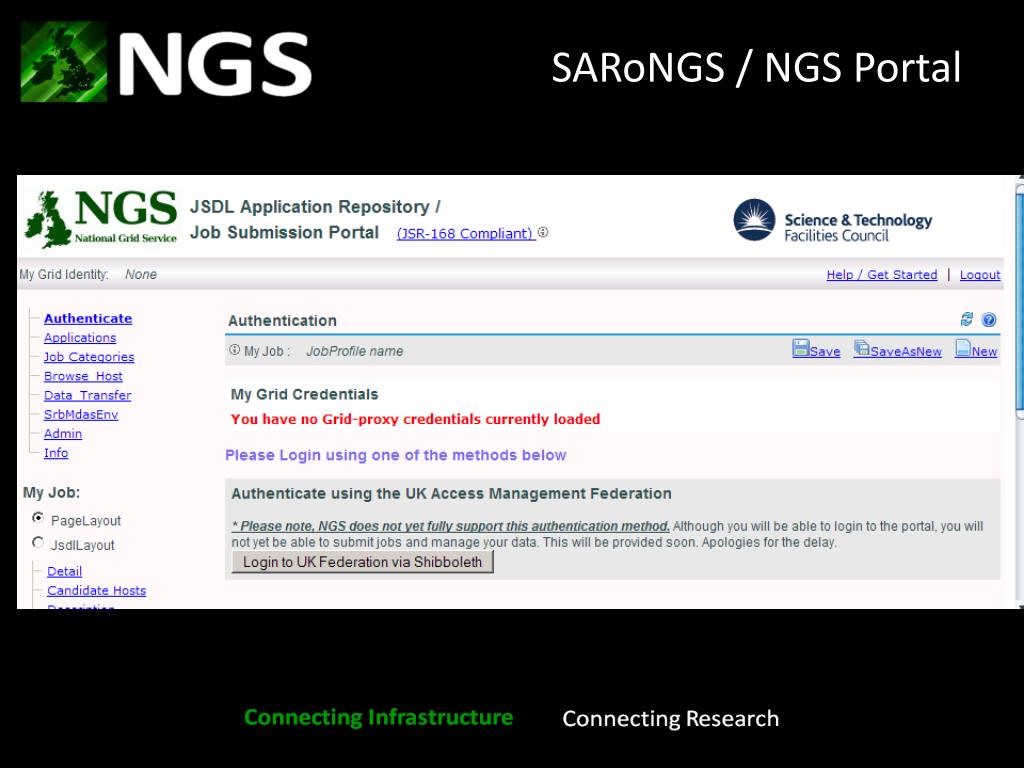Open the Admin page

(63, 434)
